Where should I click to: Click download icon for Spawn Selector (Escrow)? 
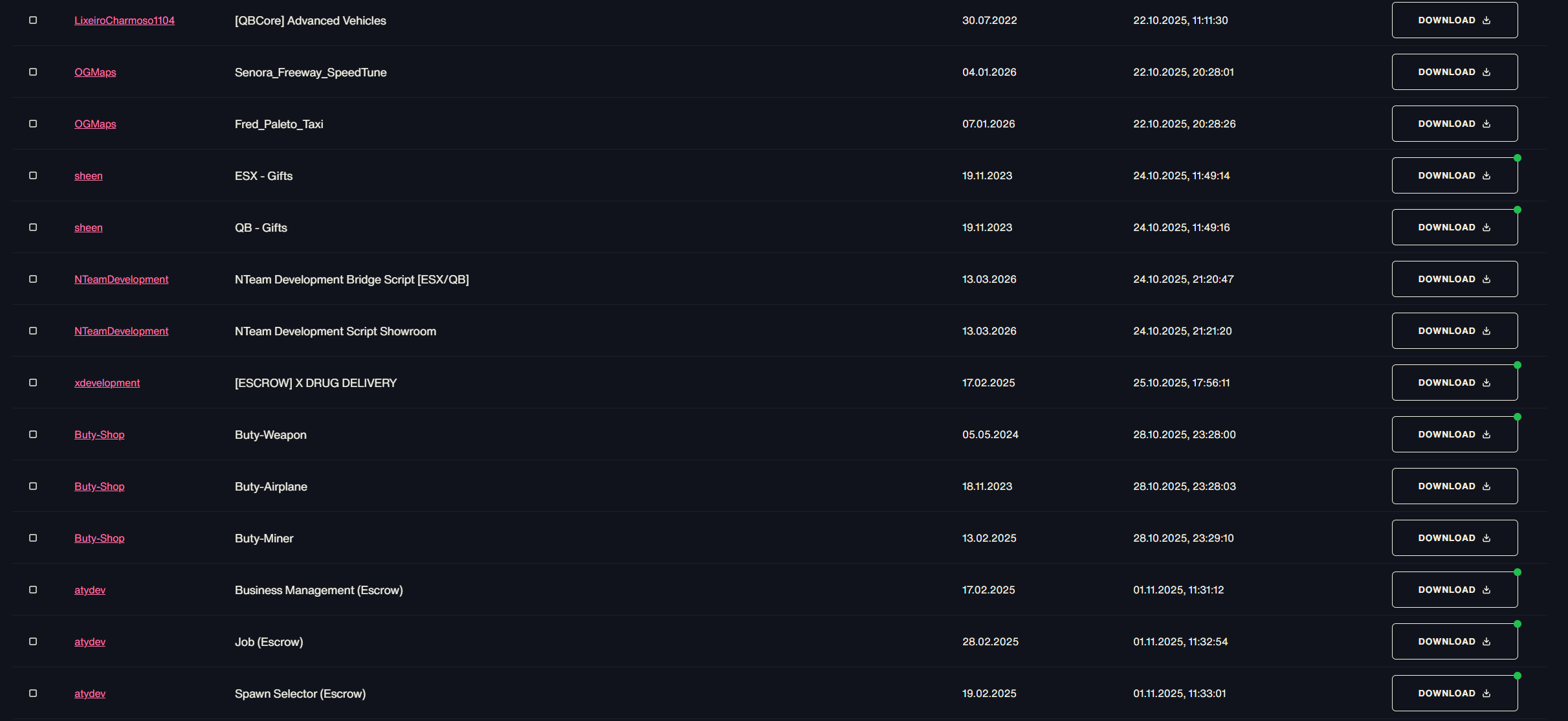click(1486, 693)
